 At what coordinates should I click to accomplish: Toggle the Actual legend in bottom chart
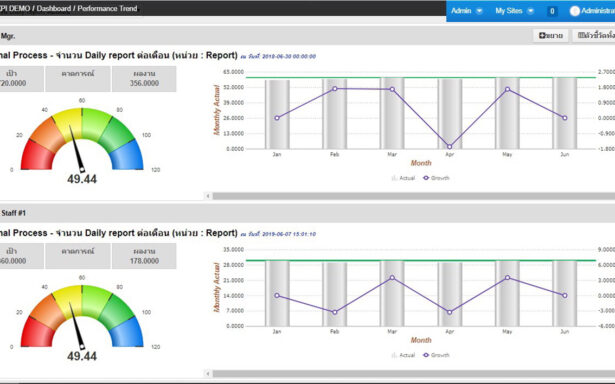coord(403,355)
